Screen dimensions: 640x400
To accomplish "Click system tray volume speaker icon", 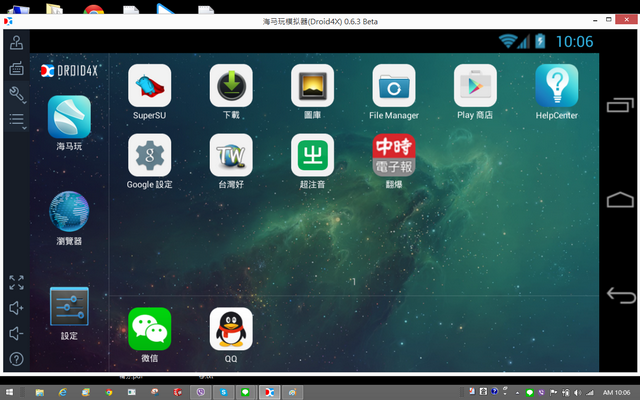I will point(578,393).
